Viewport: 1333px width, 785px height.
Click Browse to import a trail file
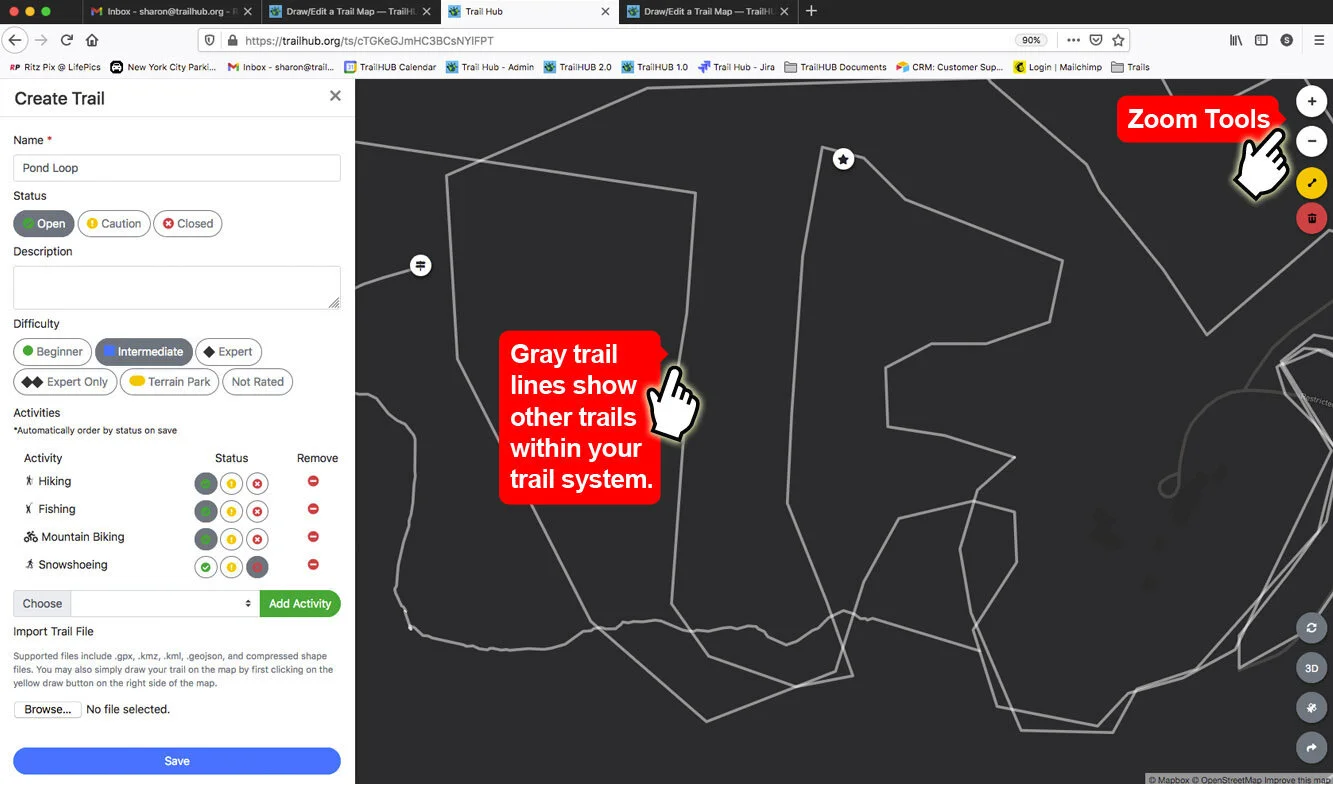[47, 709]
